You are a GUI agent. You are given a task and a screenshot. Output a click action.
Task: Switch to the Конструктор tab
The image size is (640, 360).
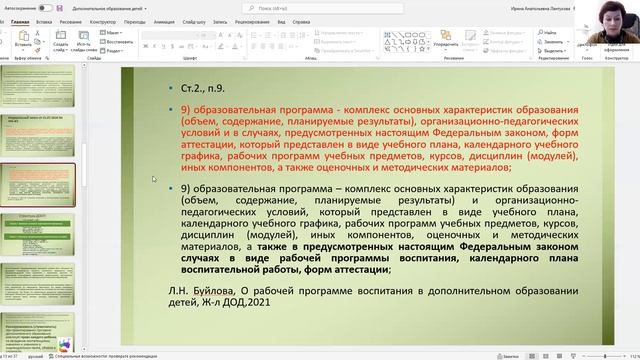click(103, 22)
